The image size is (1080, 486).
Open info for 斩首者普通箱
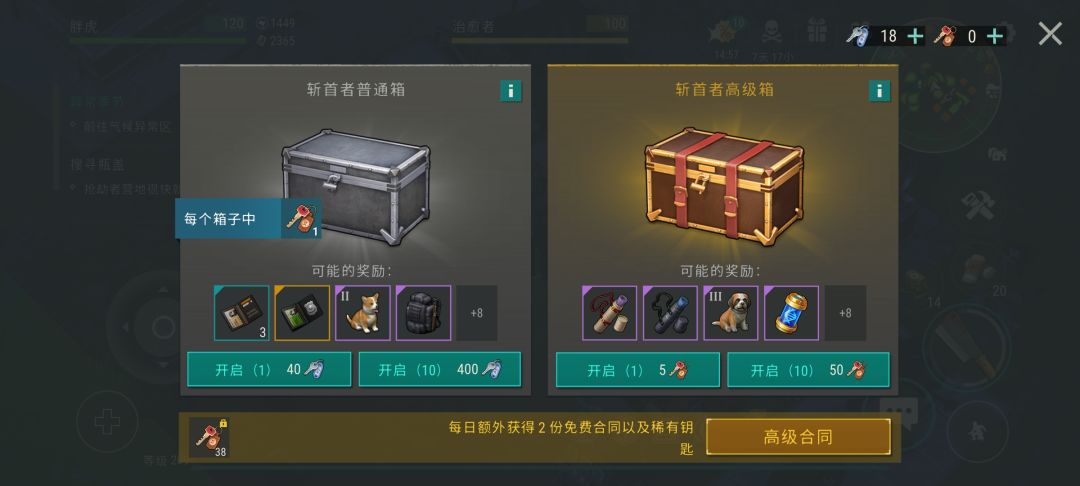510,91
